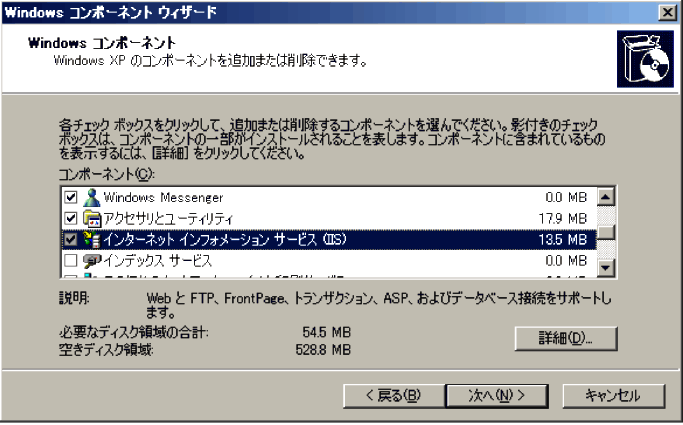This screenshot has height=425, width=683.
Task: Click the インデックス サービス icon
Action: (x=92, y=260)
